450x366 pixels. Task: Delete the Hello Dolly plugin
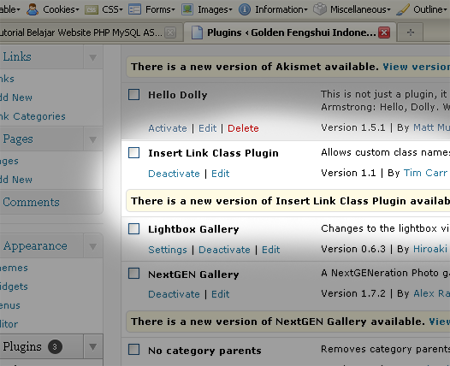pos(243,128)
